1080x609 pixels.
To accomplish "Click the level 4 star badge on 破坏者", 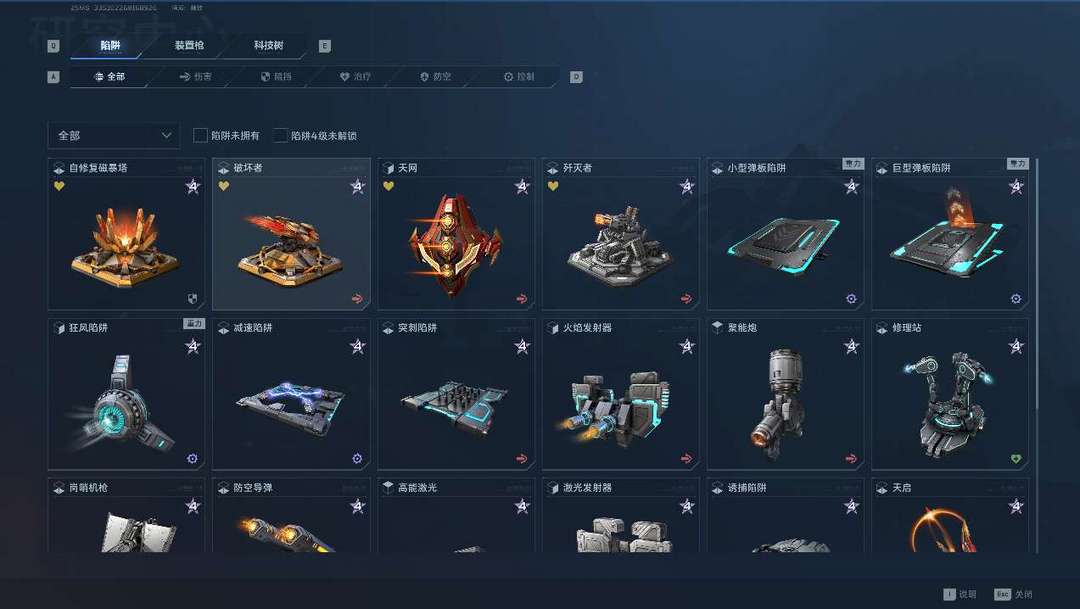I will 357,186.
